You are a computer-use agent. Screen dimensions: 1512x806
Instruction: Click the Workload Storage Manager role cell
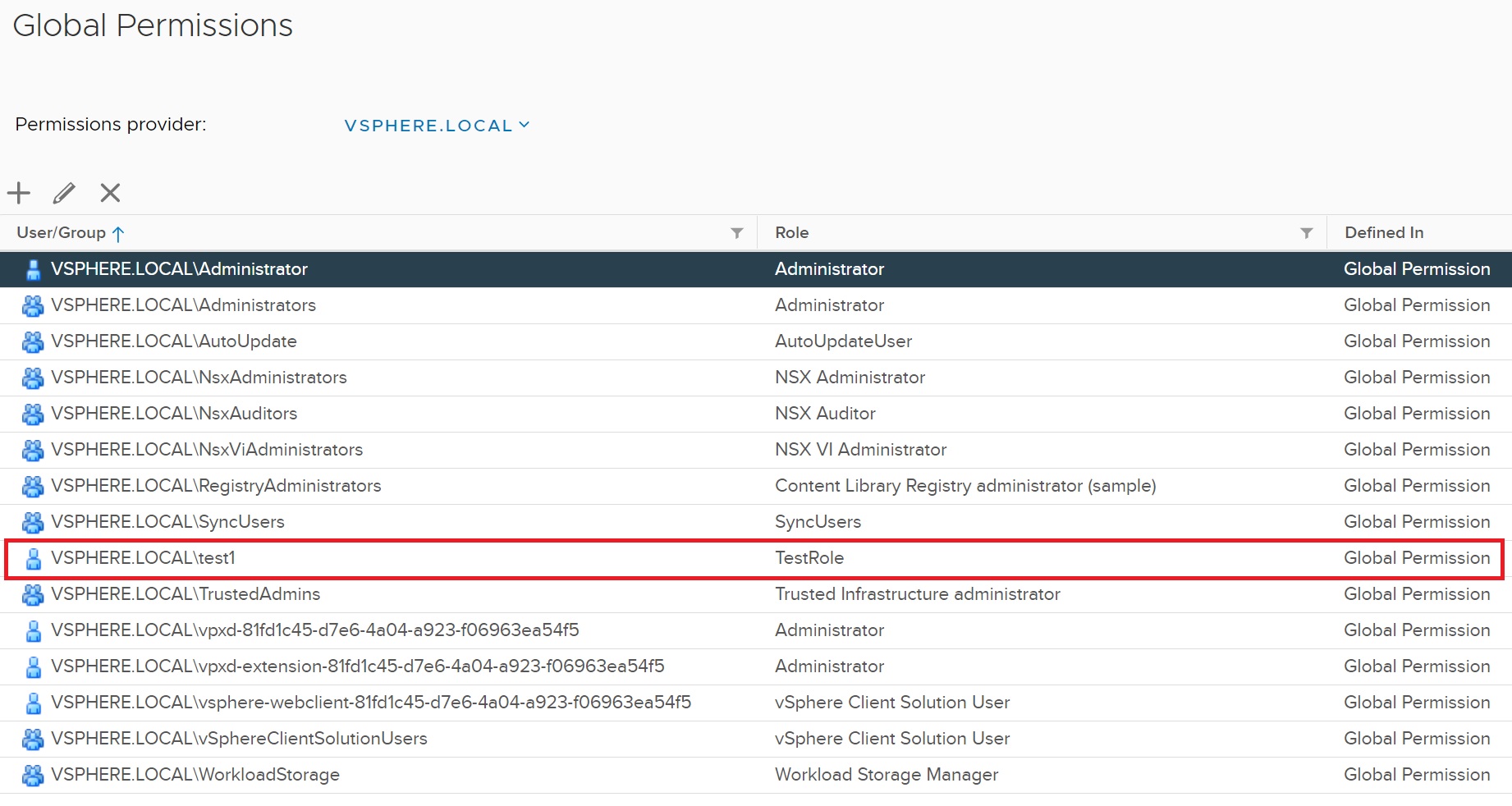(887, 775)
